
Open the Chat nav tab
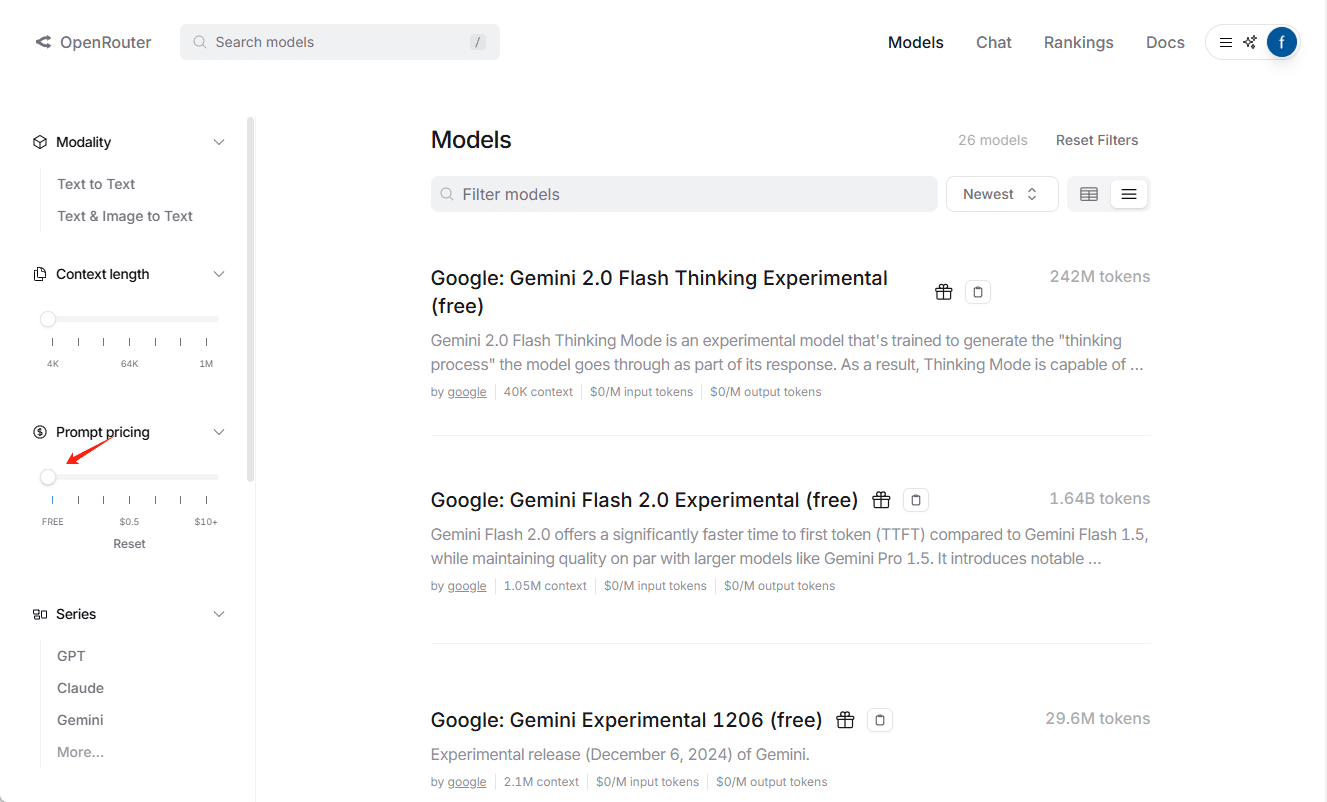click(x=994, y=42)
